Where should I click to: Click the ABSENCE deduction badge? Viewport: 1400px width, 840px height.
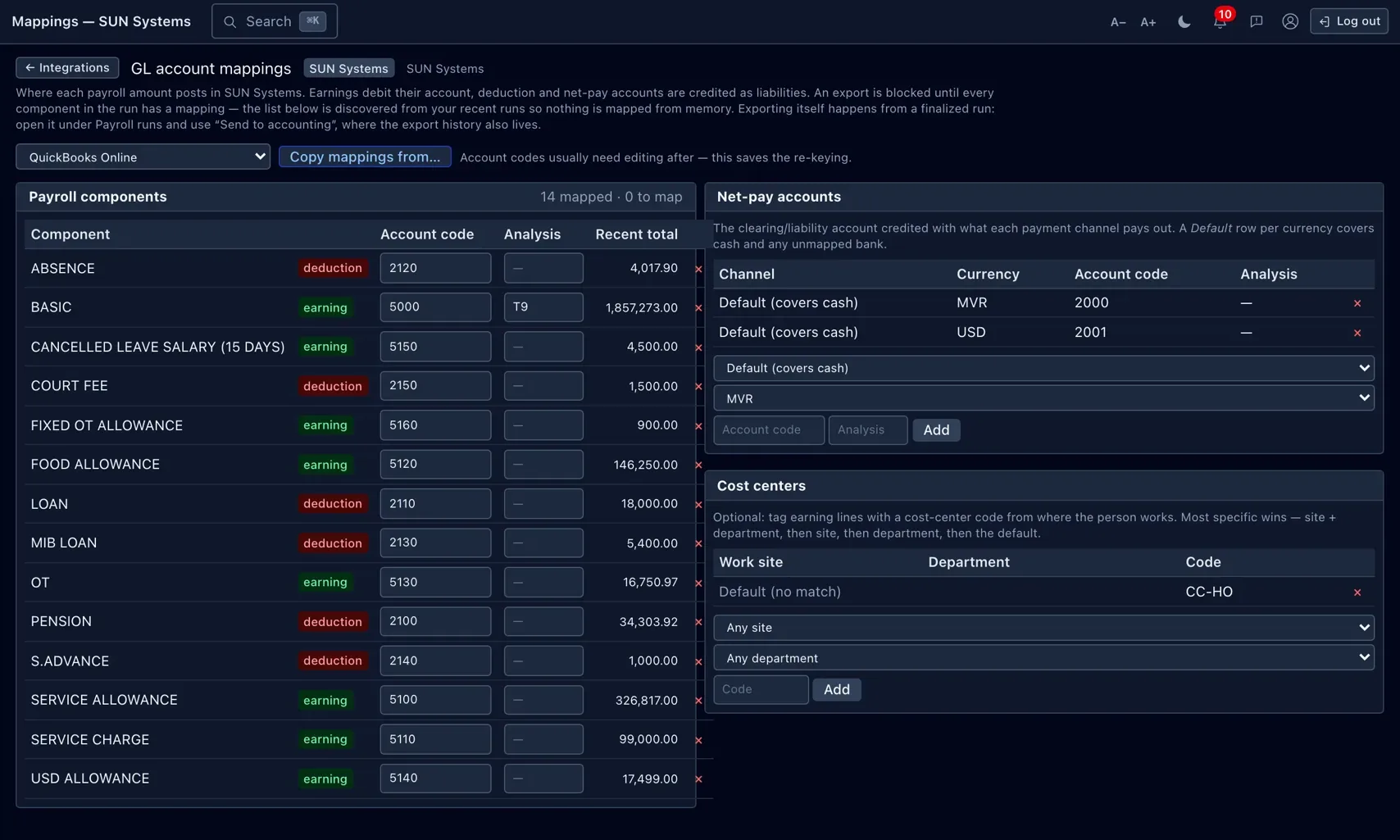[x=332, y=268]
